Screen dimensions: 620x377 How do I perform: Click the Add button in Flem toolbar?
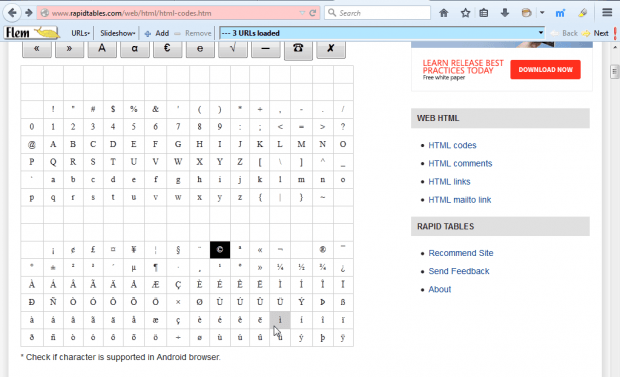click(x=157, y=33)
